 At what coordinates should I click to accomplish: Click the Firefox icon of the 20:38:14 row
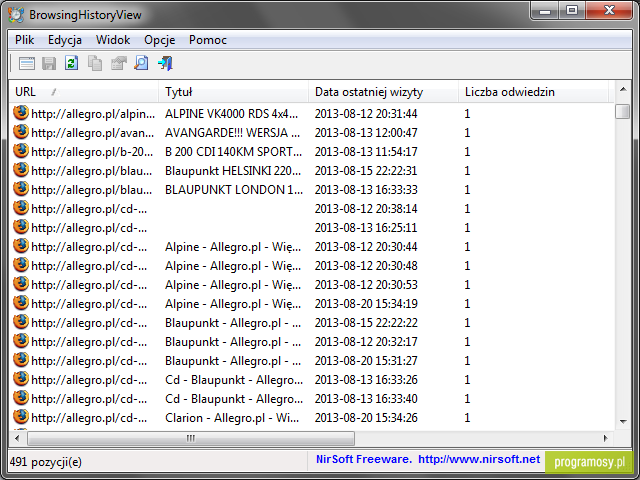[x=21, y=208]
